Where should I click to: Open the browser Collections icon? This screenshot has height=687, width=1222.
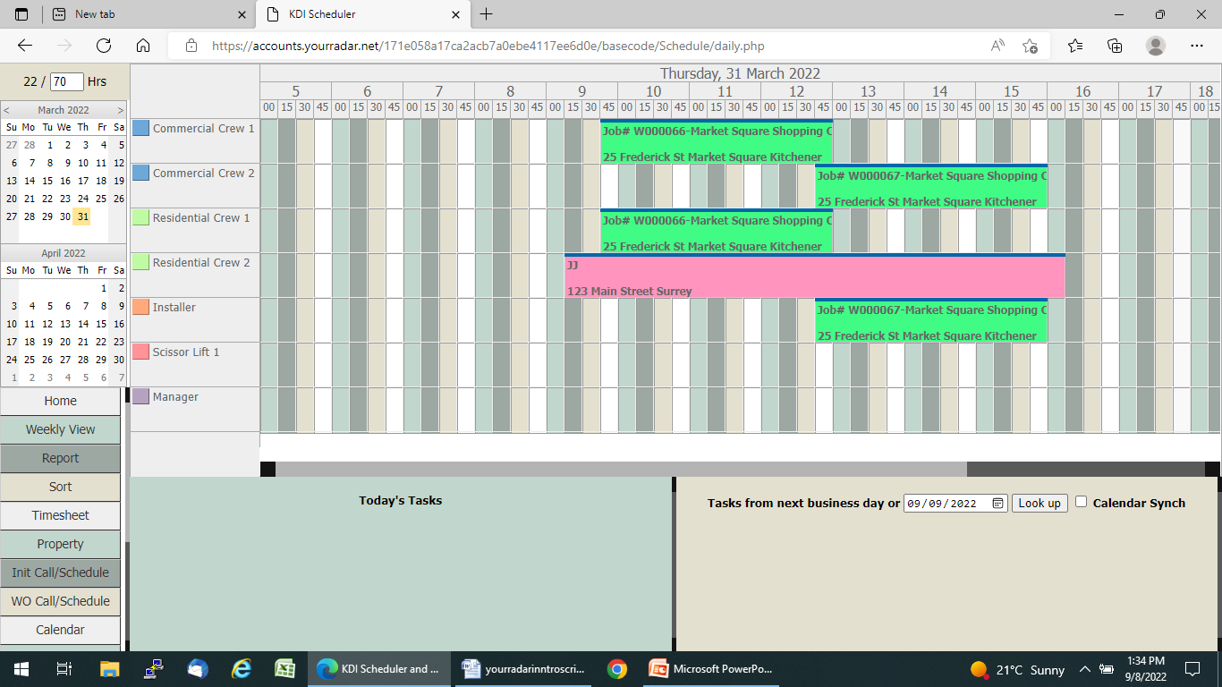click(x=1114, y=46)
